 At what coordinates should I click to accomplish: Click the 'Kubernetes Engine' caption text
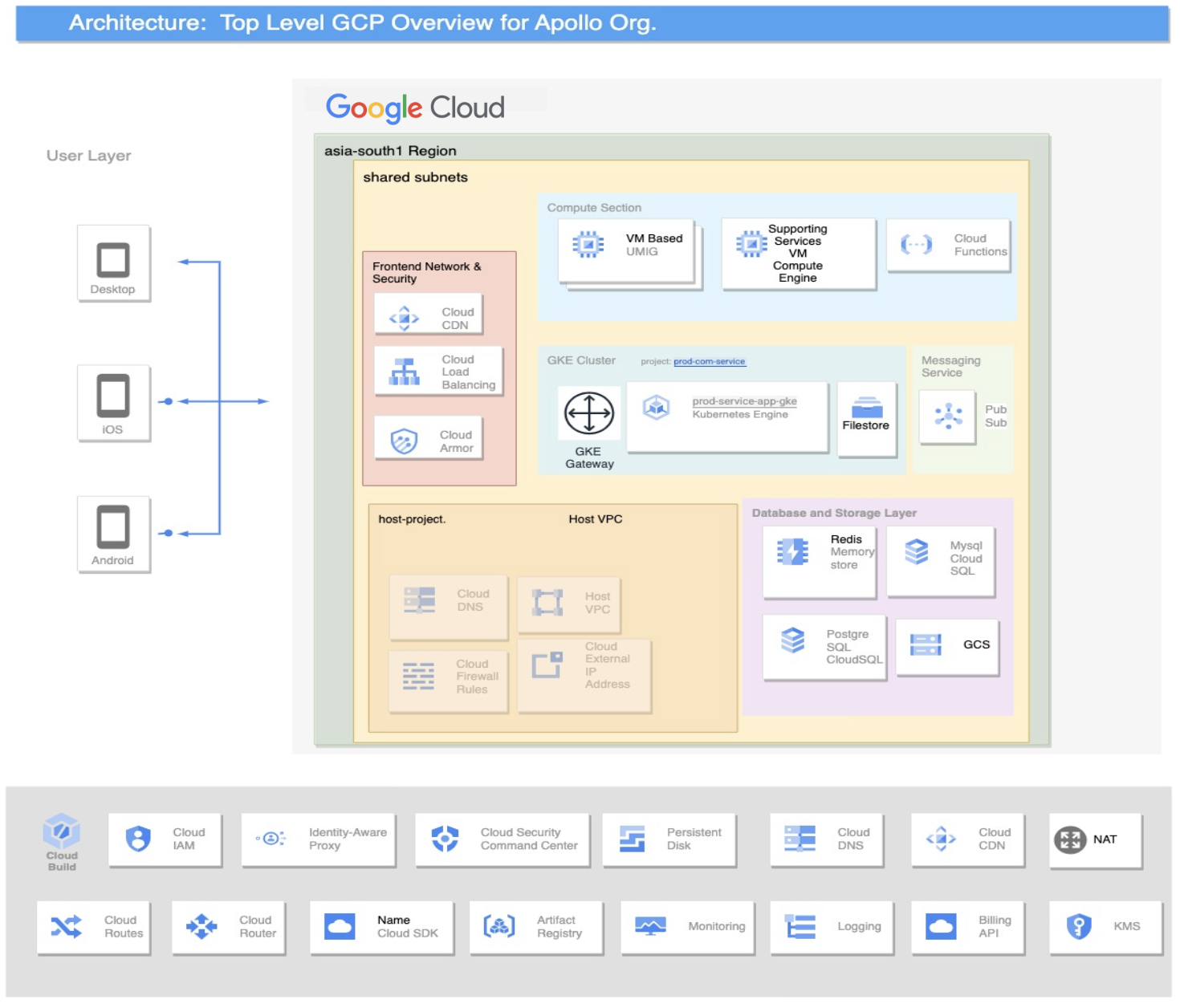point(740,415)
